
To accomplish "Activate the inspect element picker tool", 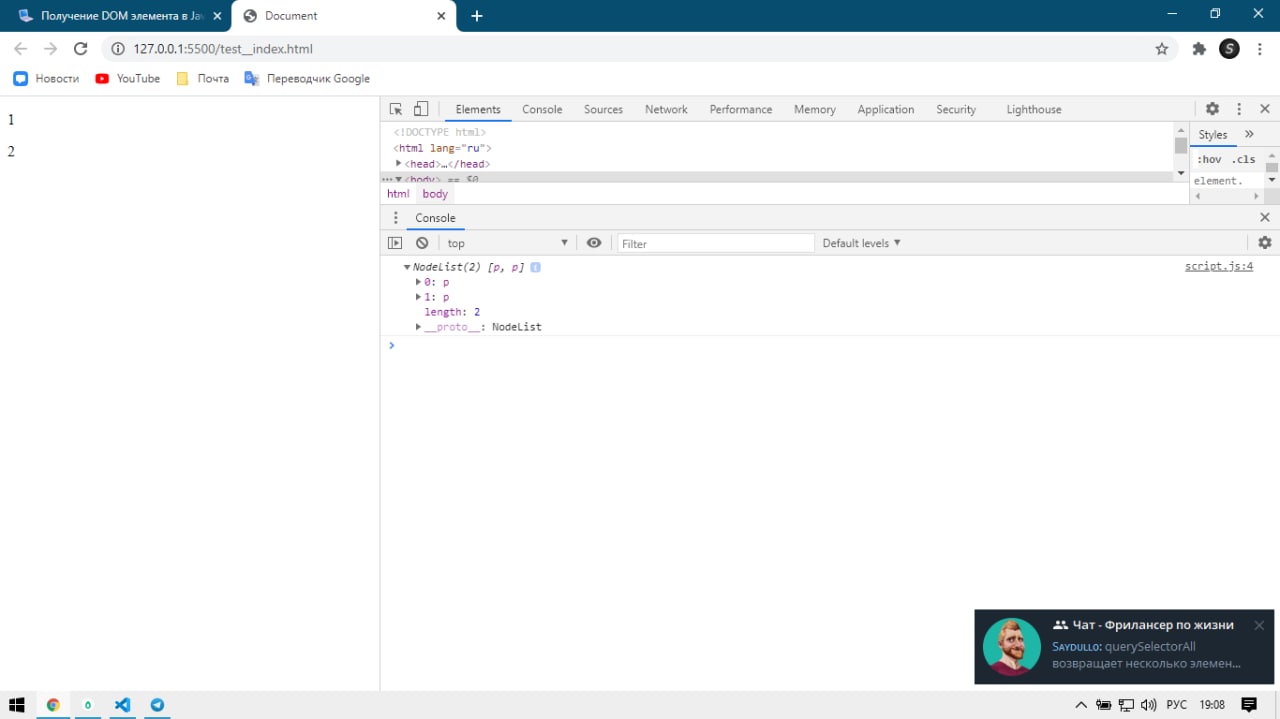I will tap(396, 109).
